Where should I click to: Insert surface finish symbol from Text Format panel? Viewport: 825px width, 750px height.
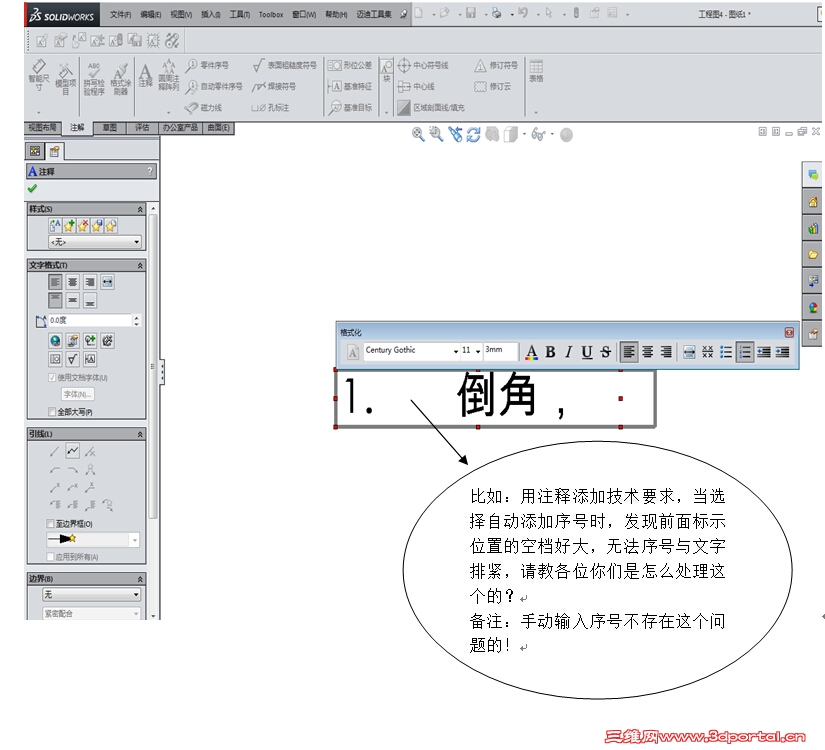coord(73,359)
